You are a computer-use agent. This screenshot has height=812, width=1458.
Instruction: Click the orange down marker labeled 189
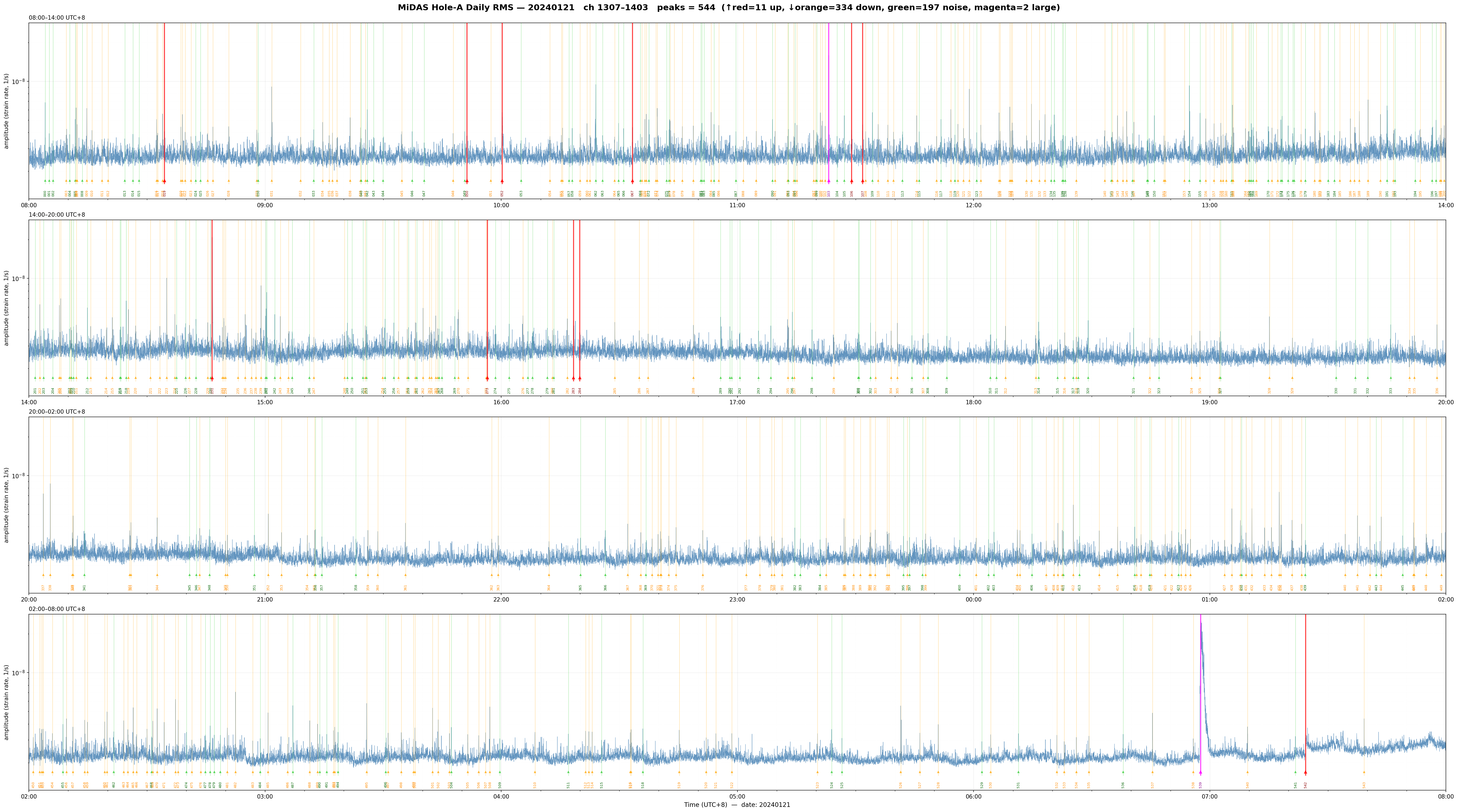1368,181
